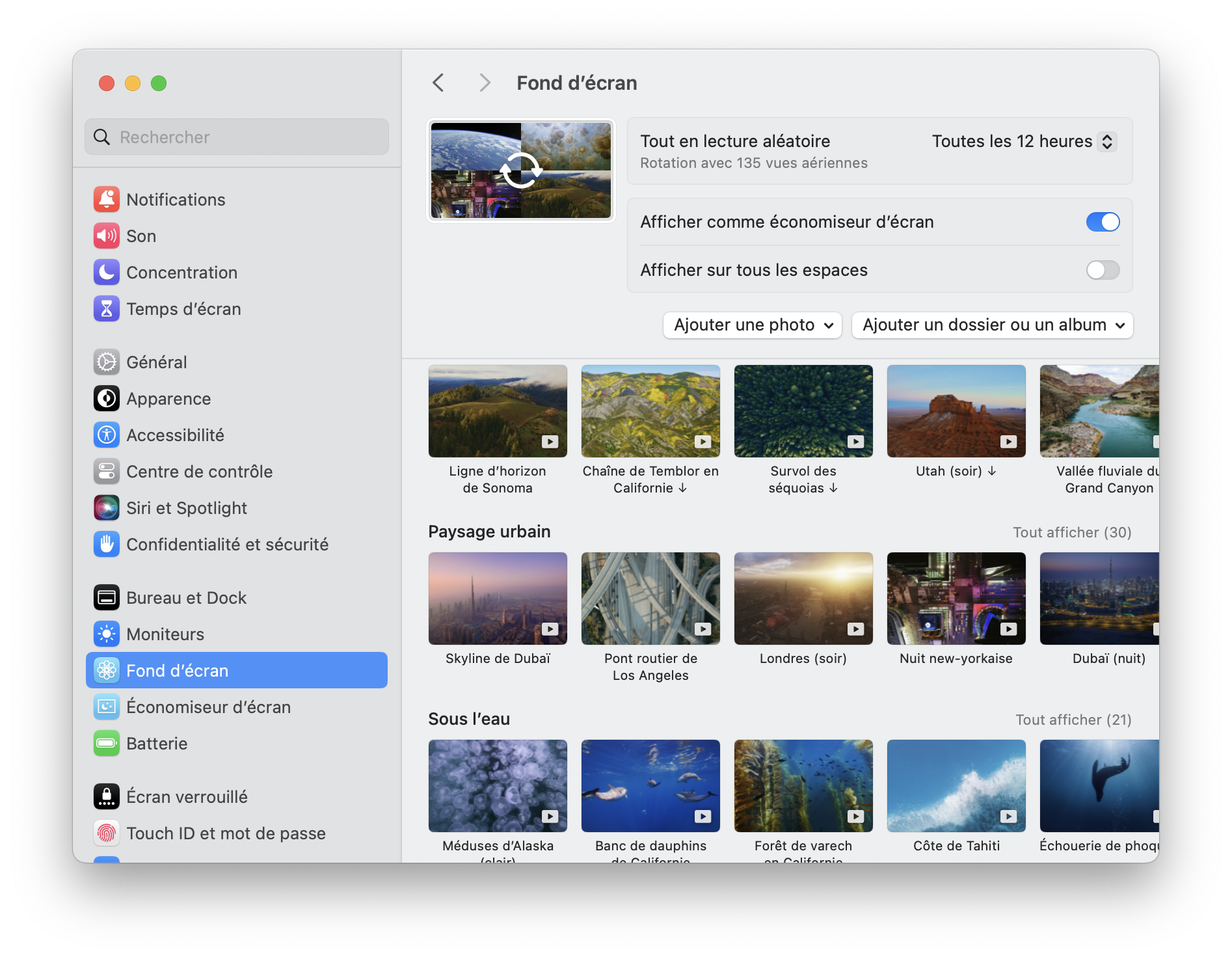
Task: Click the Temps d'écran hourglass icon
Action: (107, 309)
